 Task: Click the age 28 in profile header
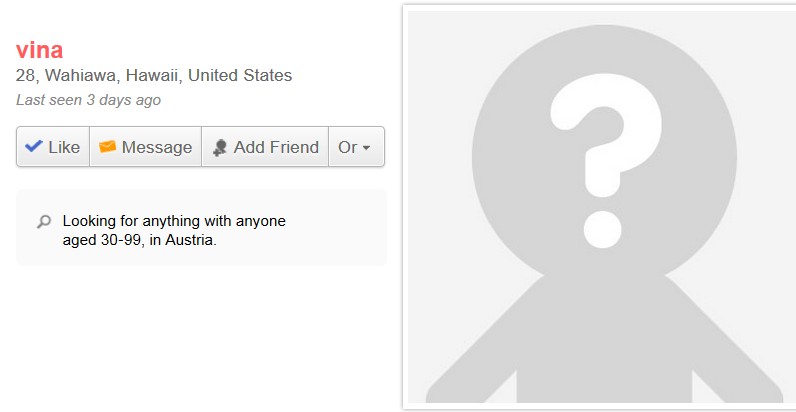click(x=25, y=75)
